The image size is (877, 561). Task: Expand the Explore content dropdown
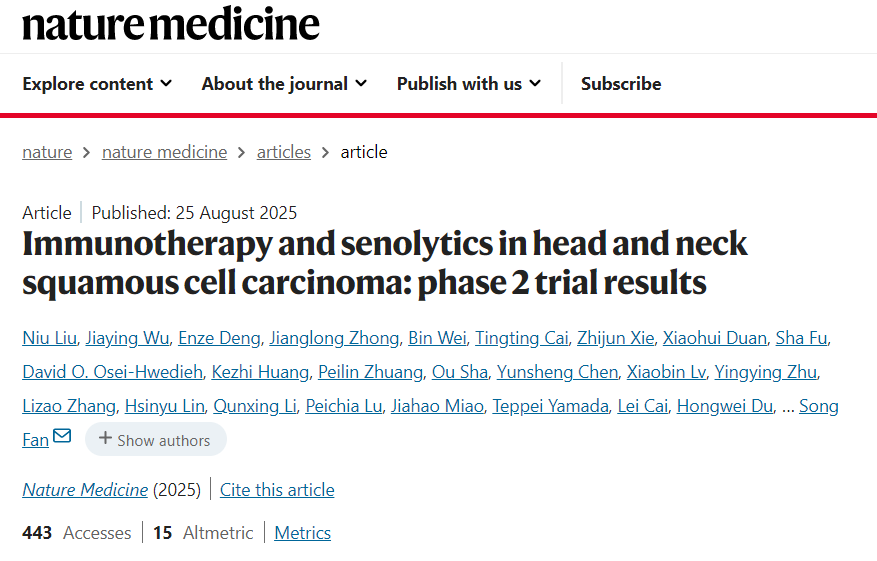(x=97, y=84)
